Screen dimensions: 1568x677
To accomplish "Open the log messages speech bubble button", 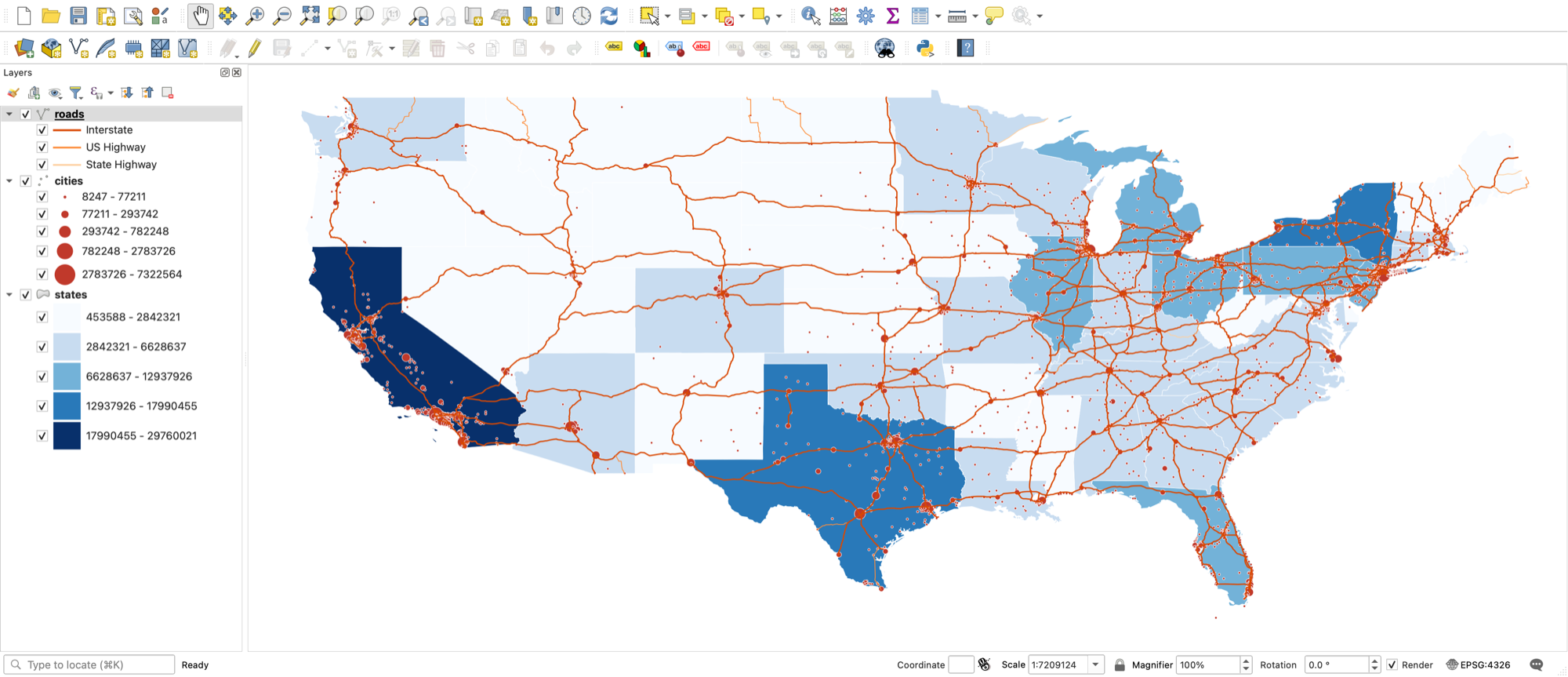I will tap(1537, 665).
